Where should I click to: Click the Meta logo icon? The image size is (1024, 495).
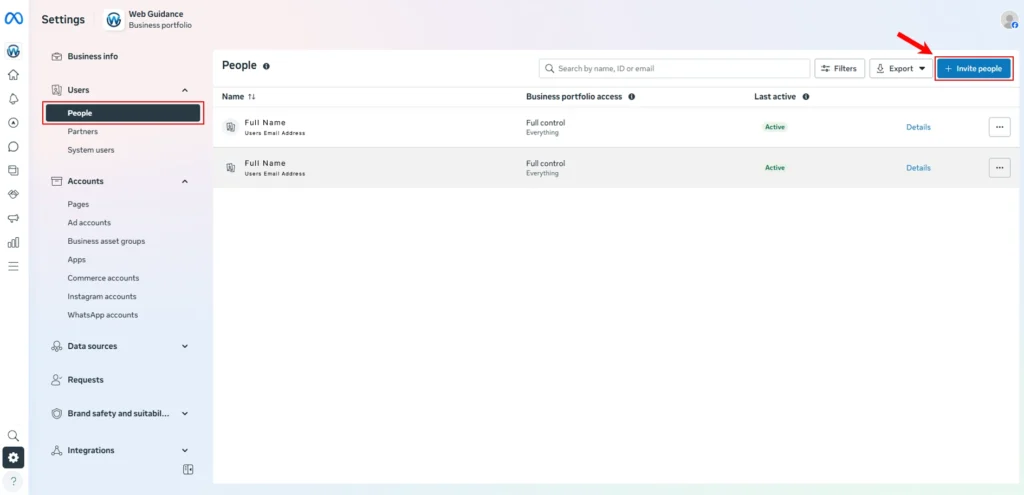tap(14, 19)
